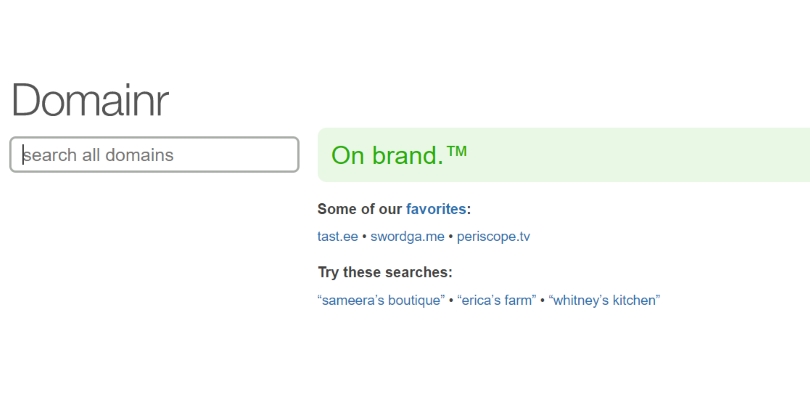Focus the search all domains field
The width and height of the screenshot is (810, 400).
[154, 155]
